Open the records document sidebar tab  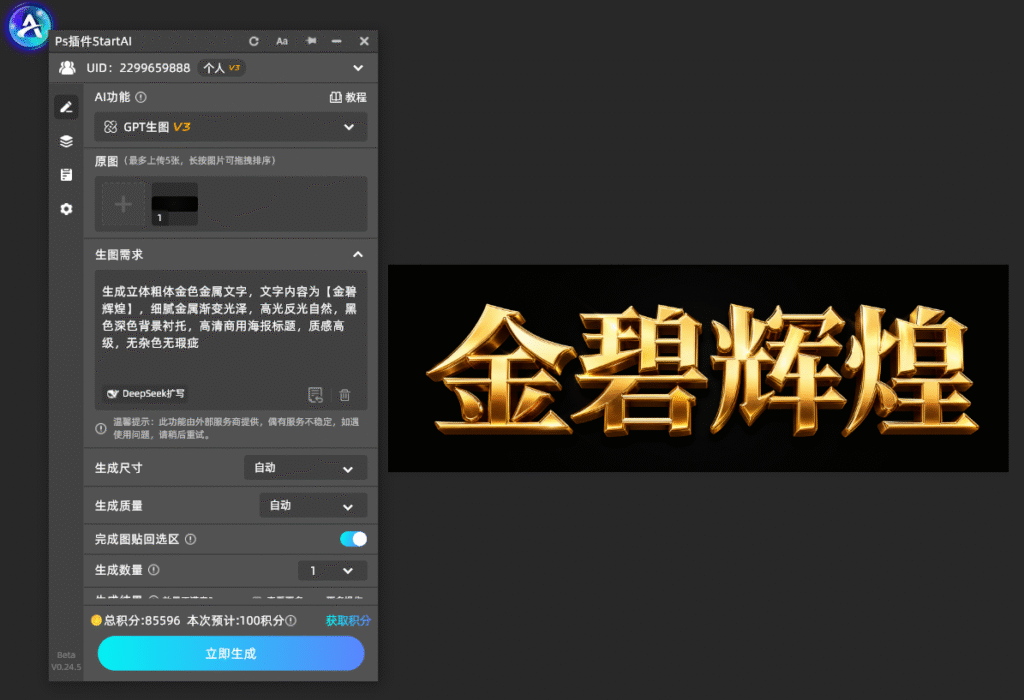[x=67, y=175]
